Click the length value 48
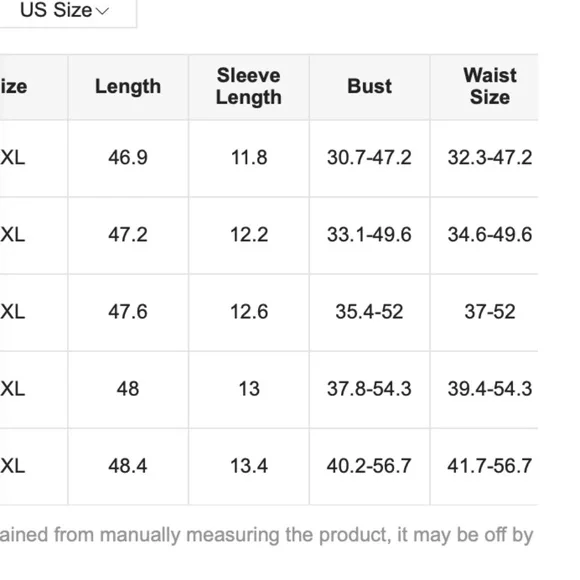 [128, 389]
